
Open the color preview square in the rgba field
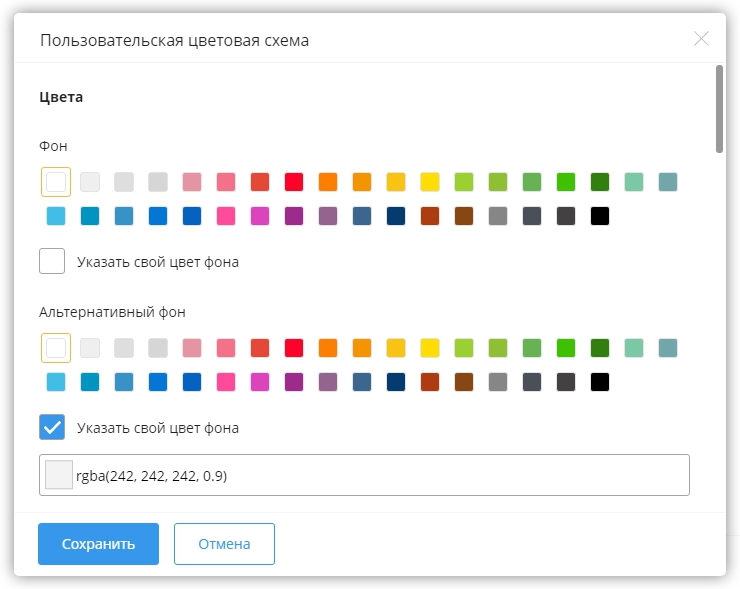(59, 475)
